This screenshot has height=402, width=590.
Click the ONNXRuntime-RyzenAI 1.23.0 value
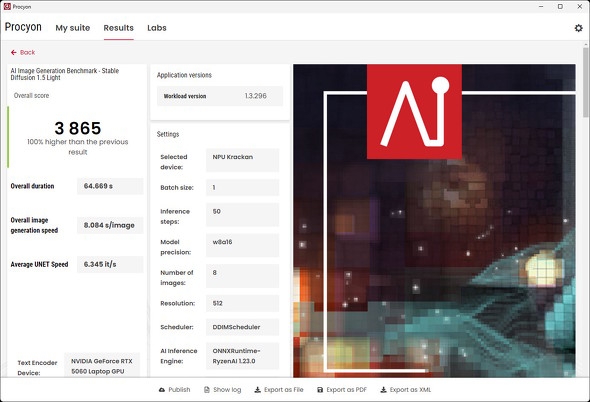(236, 356)
